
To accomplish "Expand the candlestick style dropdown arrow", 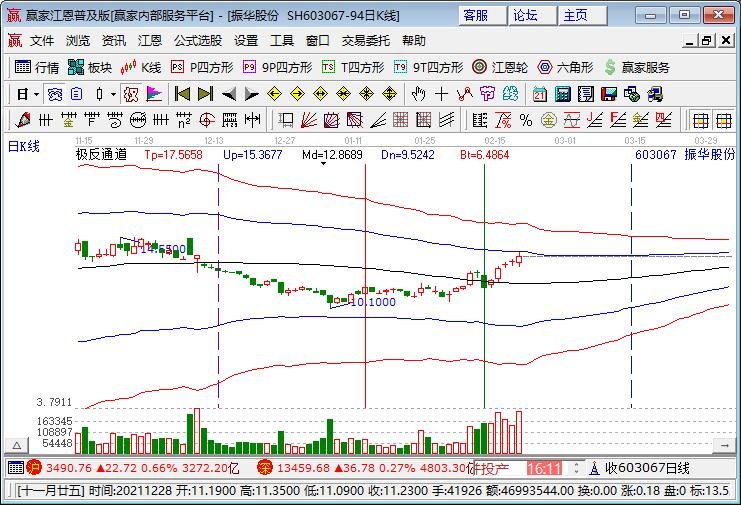I will tap(113, 94).
